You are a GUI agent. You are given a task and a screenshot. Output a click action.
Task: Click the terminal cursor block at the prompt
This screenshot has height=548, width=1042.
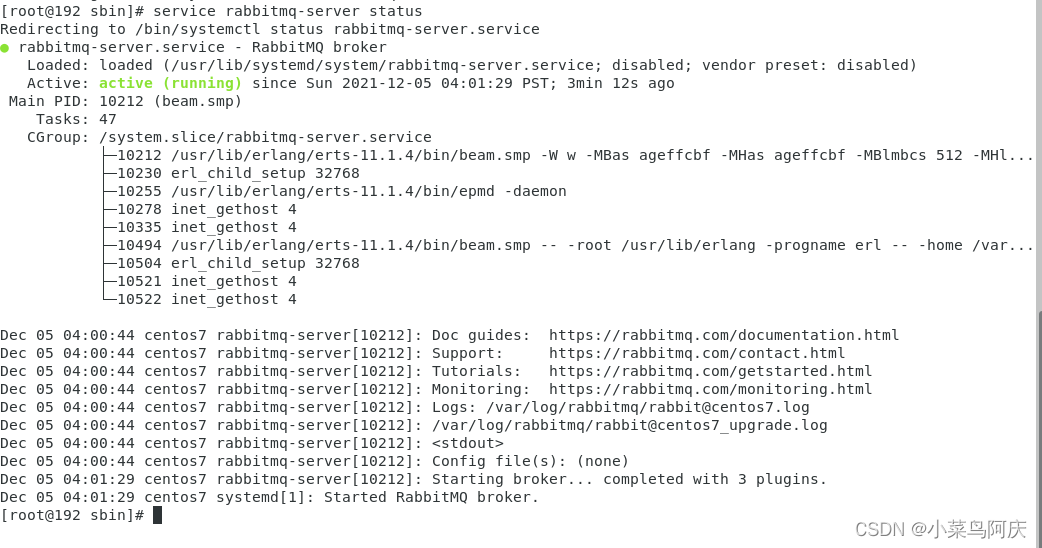[157, 515]
